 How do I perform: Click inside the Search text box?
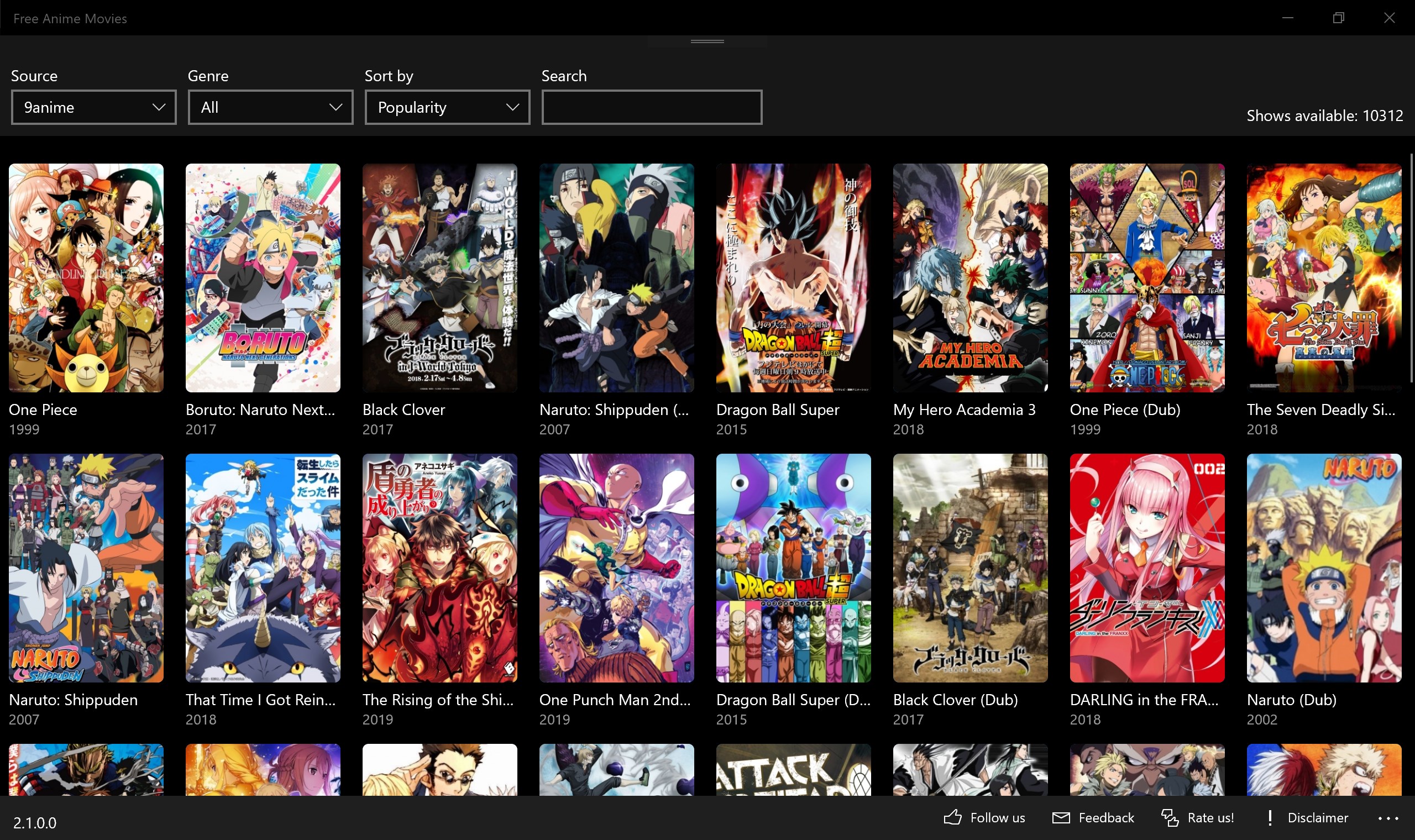(x=652, y=107)
